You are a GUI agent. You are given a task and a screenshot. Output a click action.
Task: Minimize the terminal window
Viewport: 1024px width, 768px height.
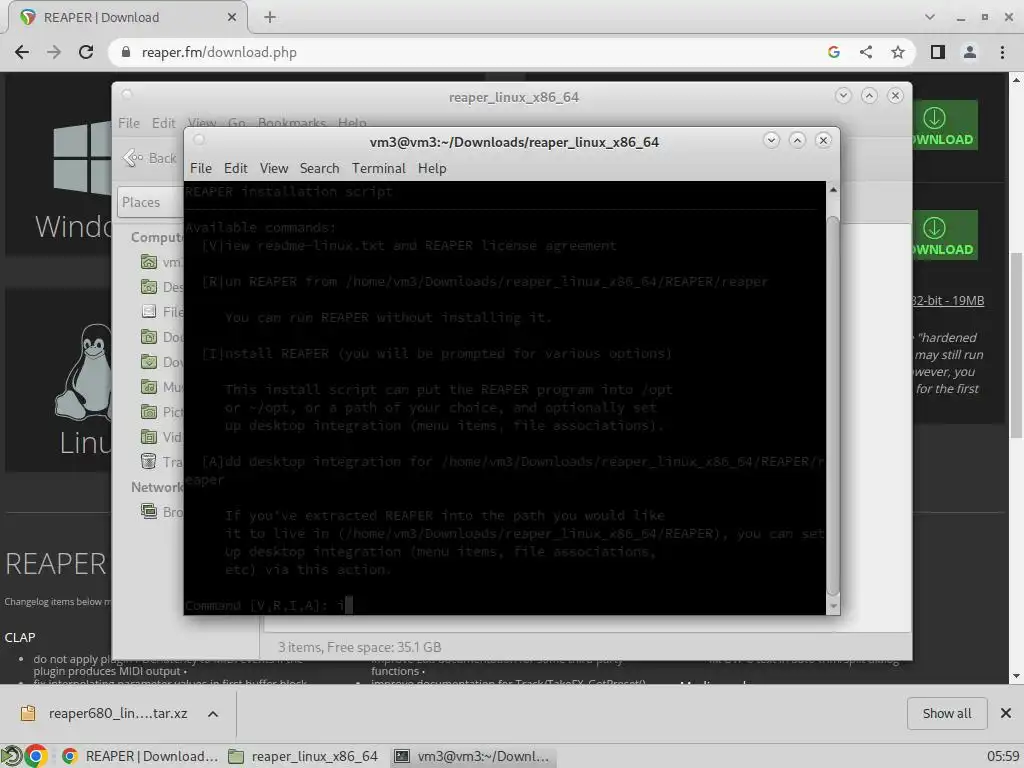click(x=771, y=140)
